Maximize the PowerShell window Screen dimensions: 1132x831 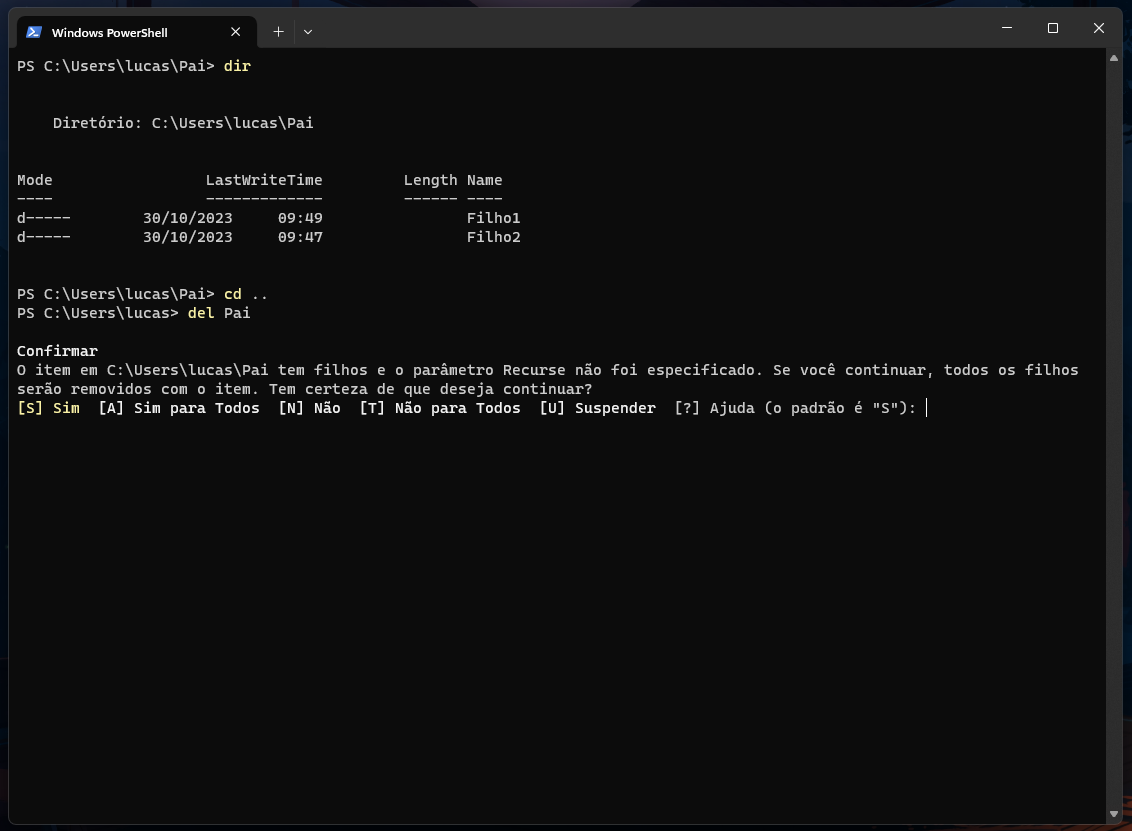1053,28
